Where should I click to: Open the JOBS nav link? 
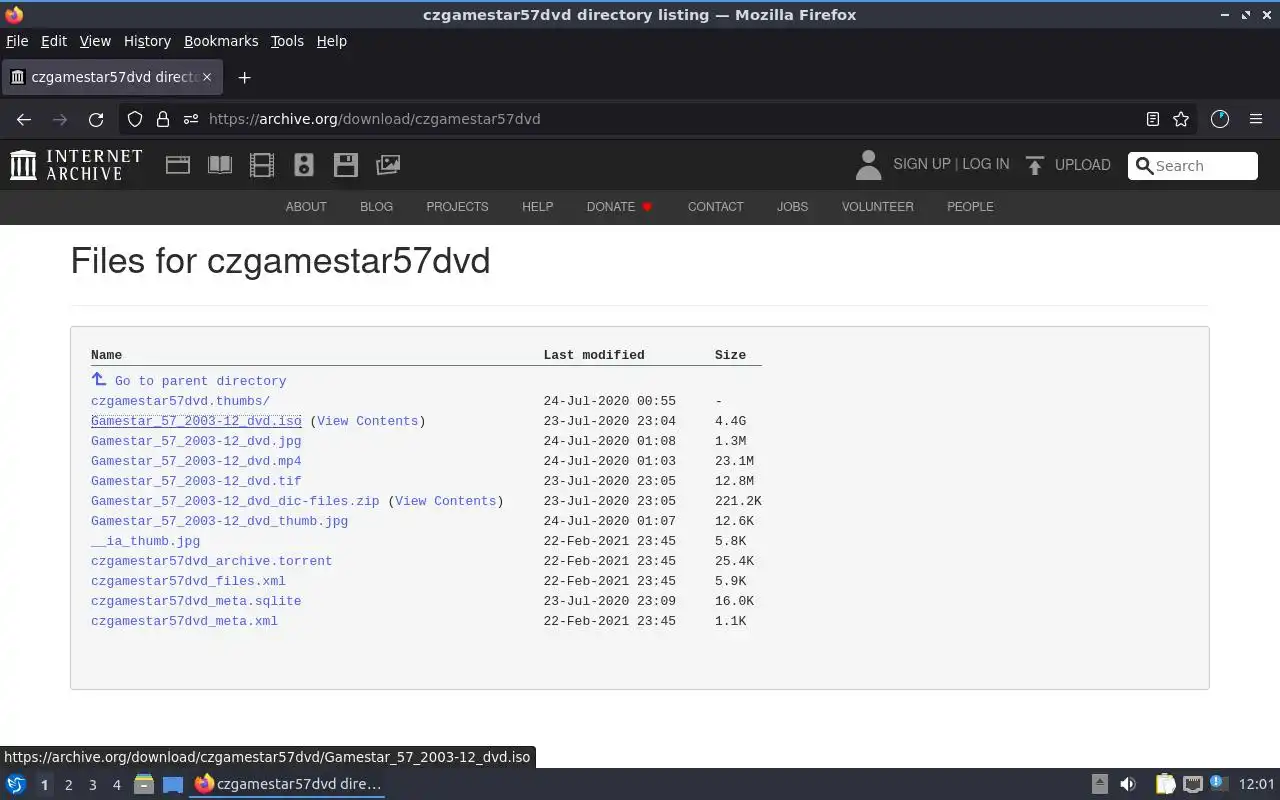click(x=792, y=207)
